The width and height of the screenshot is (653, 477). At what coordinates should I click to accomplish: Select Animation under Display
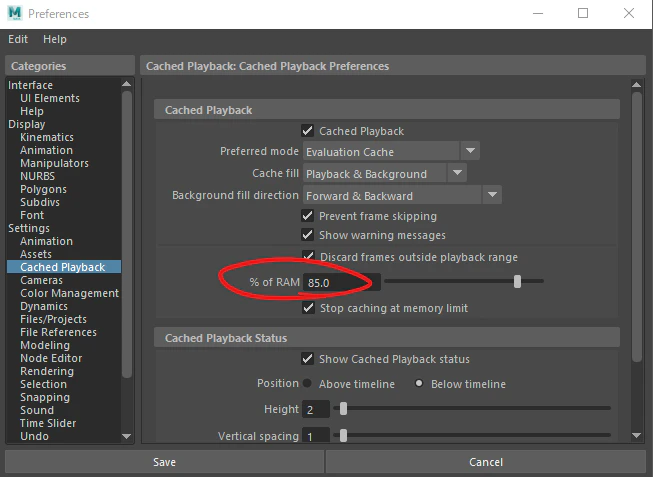(x=46, y=150)
